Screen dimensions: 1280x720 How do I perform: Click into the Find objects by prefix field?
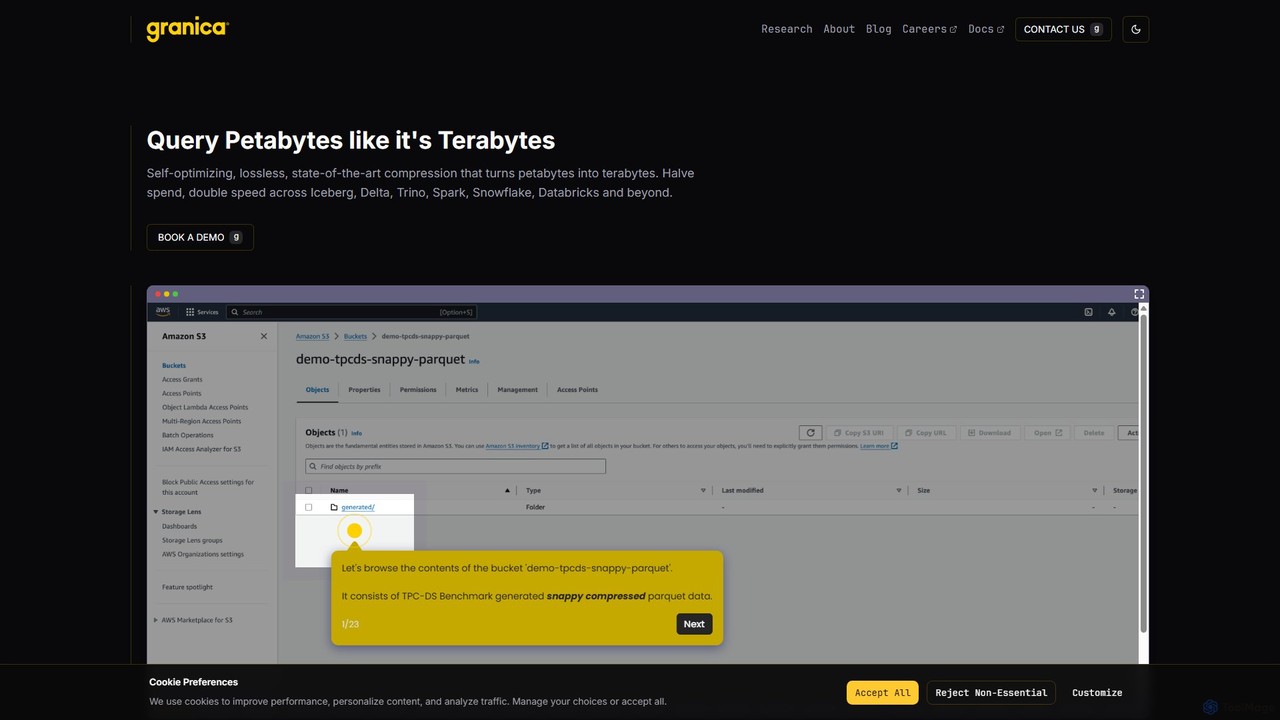pyautogui.click(x=455, y=466)
